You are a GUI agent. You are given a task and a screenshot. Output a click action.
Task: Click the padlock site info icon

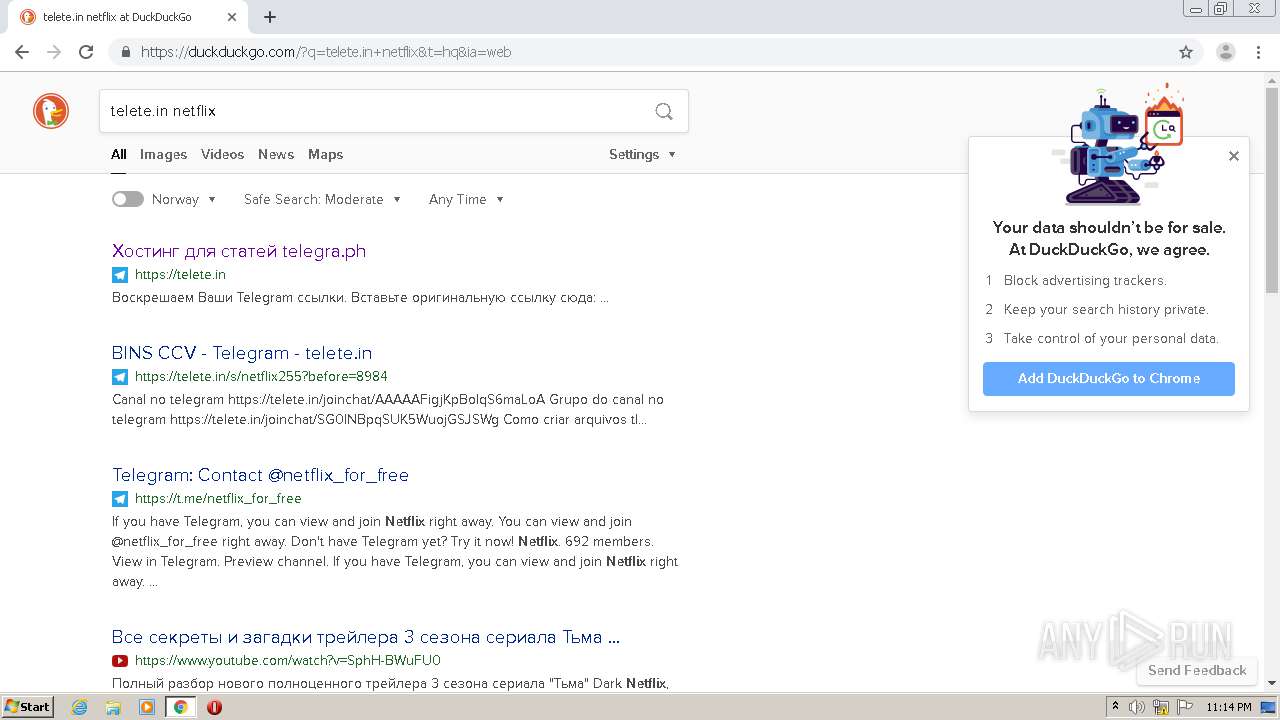point(125,52)
